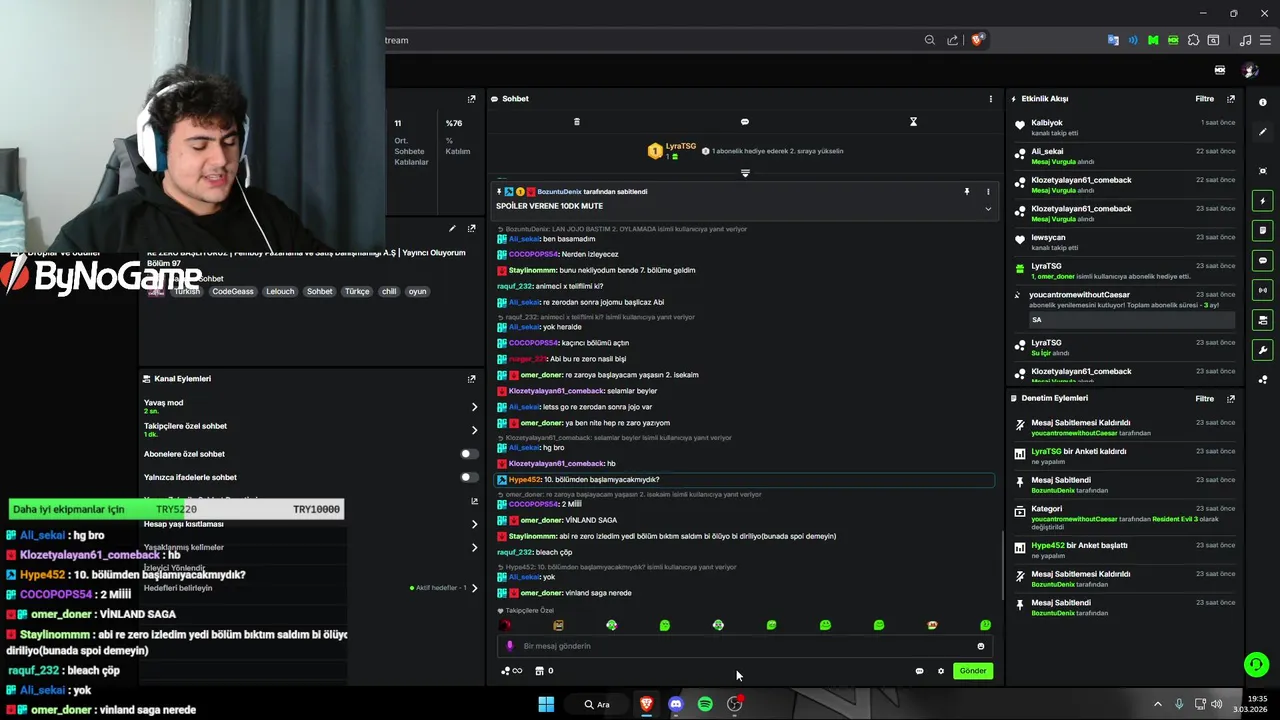Toggle the wrench mod-actions sidebar icon
Image resolution: width=1280 pixels, height=720 pixels.
1263,351
